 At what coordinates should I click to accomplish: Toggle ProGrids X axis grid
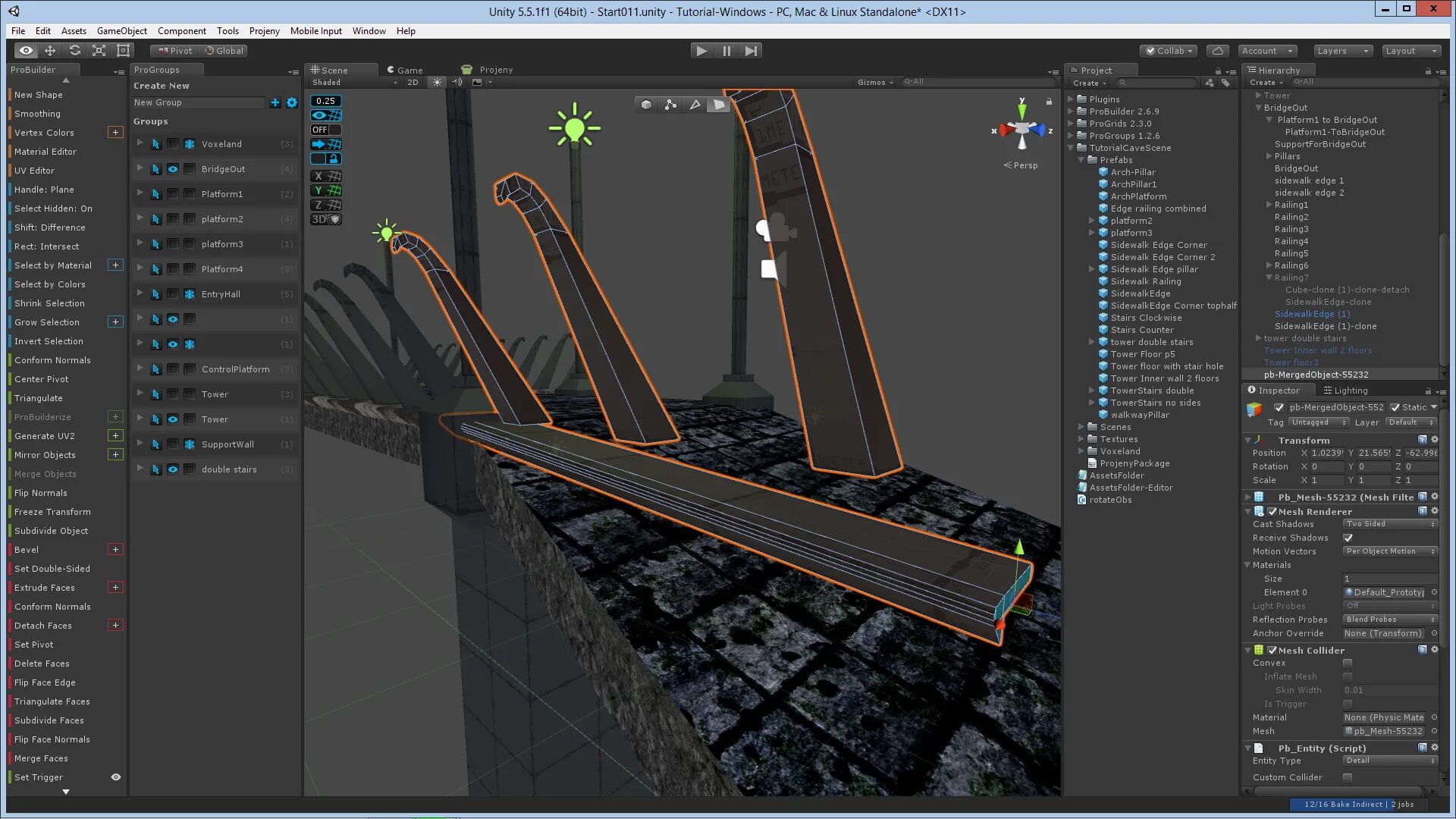[x=326, y=176]
